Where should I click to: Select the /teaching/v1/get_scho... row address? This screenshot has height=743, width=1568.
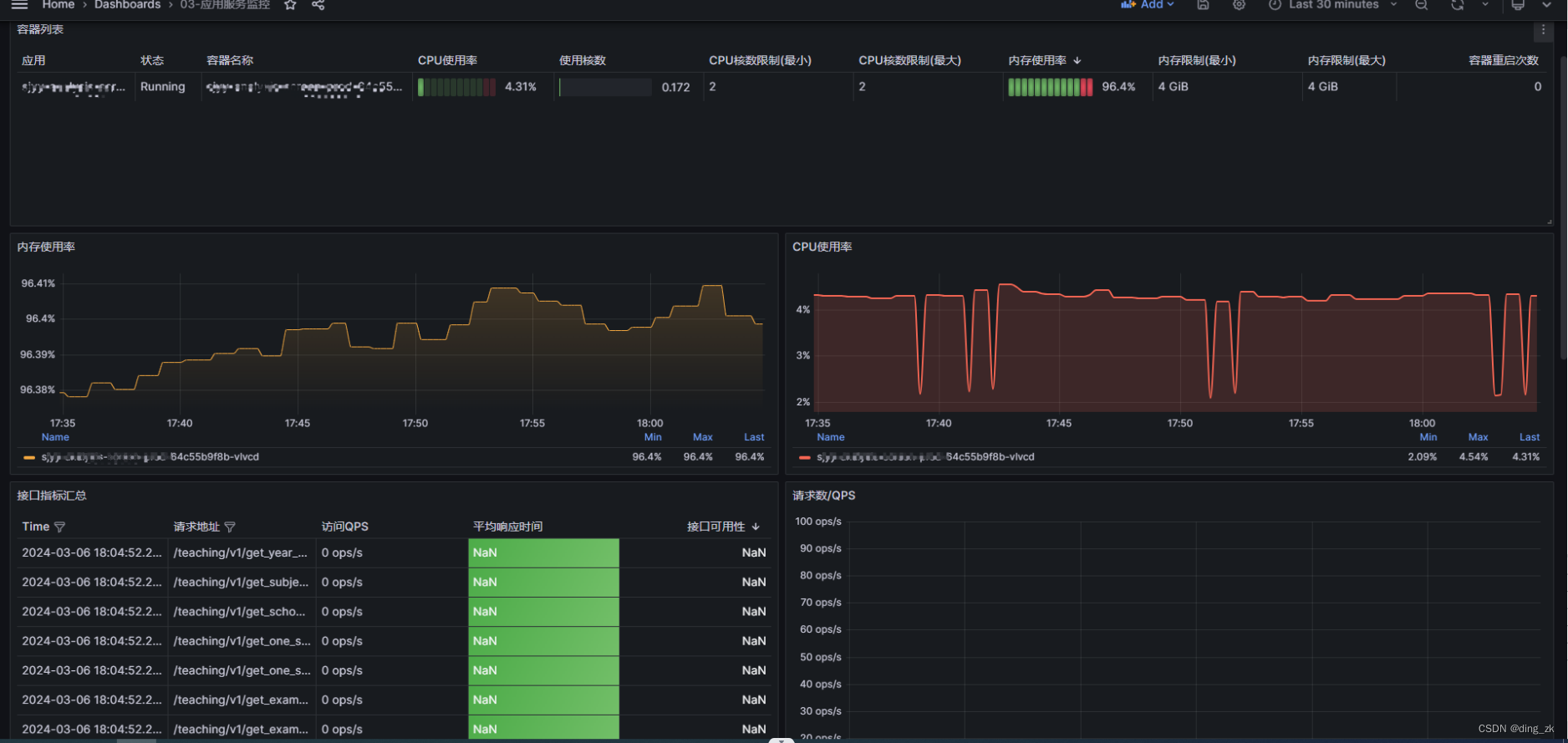coord(240,612)
